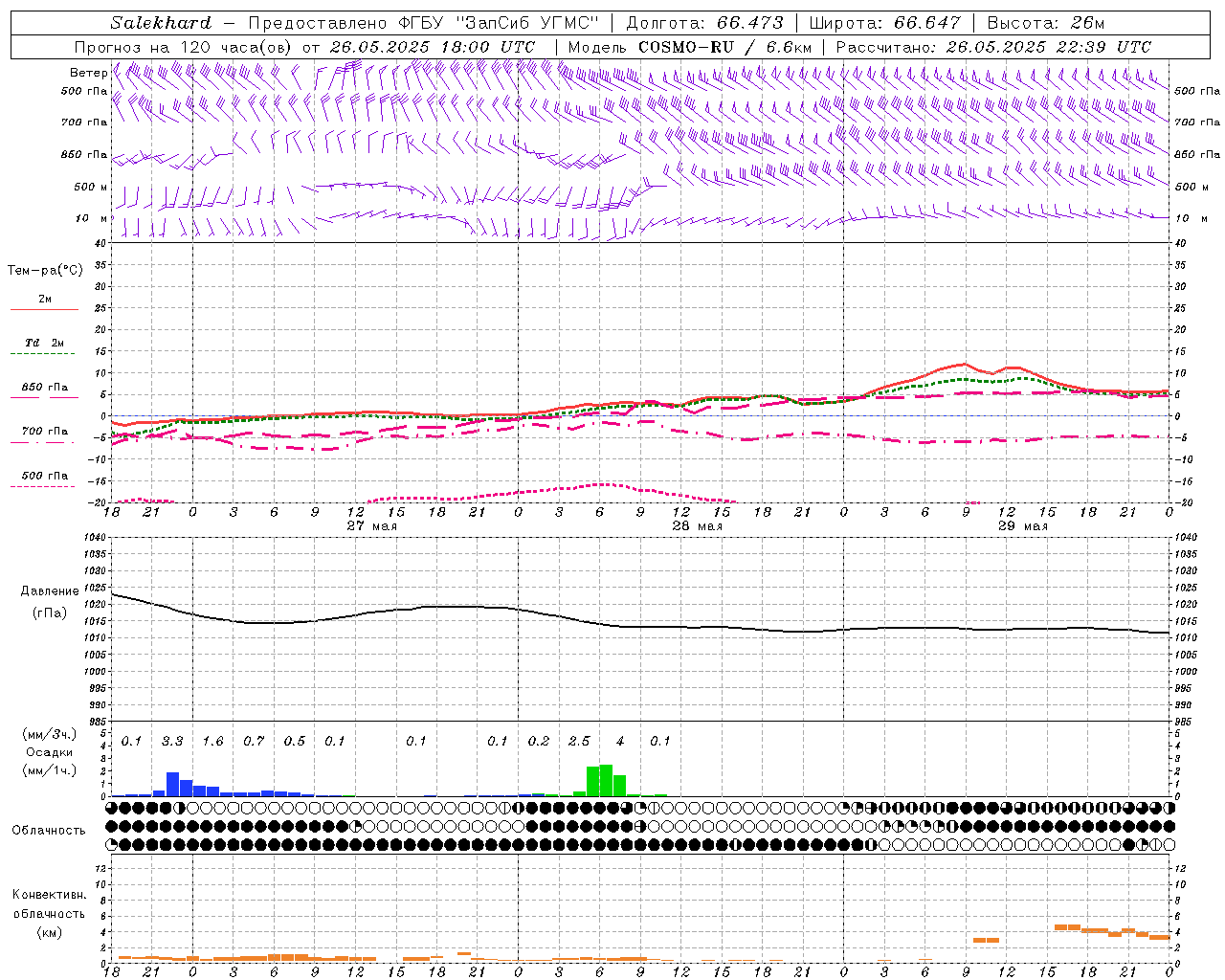
Task: Select the 29 мая date label
Action: tap(1022, 526)
